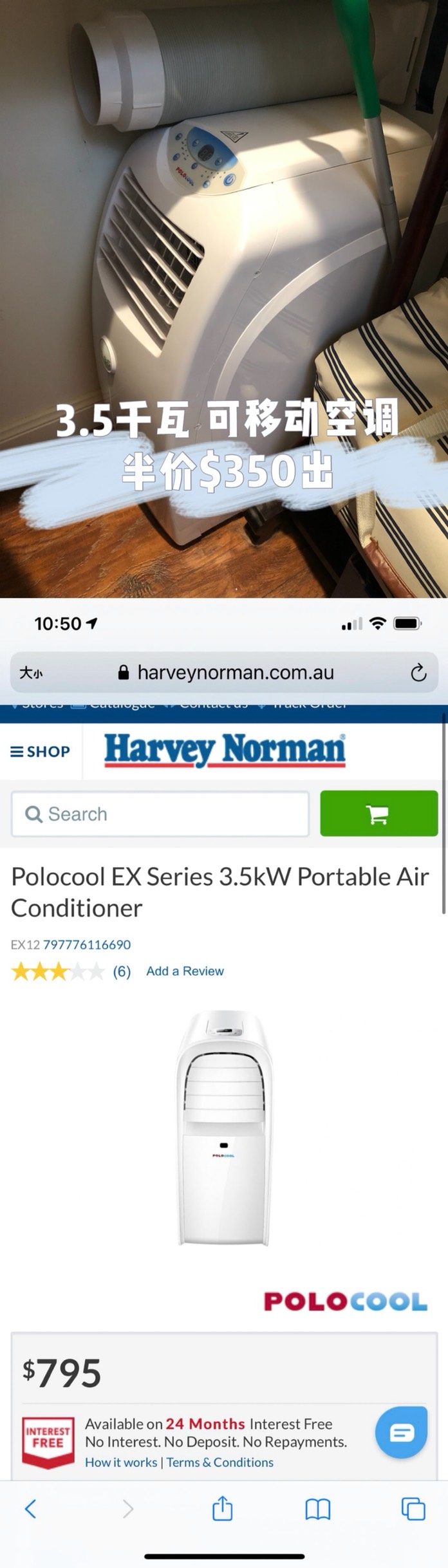
Task: Focus the Search input field
Action: [160, 814]
